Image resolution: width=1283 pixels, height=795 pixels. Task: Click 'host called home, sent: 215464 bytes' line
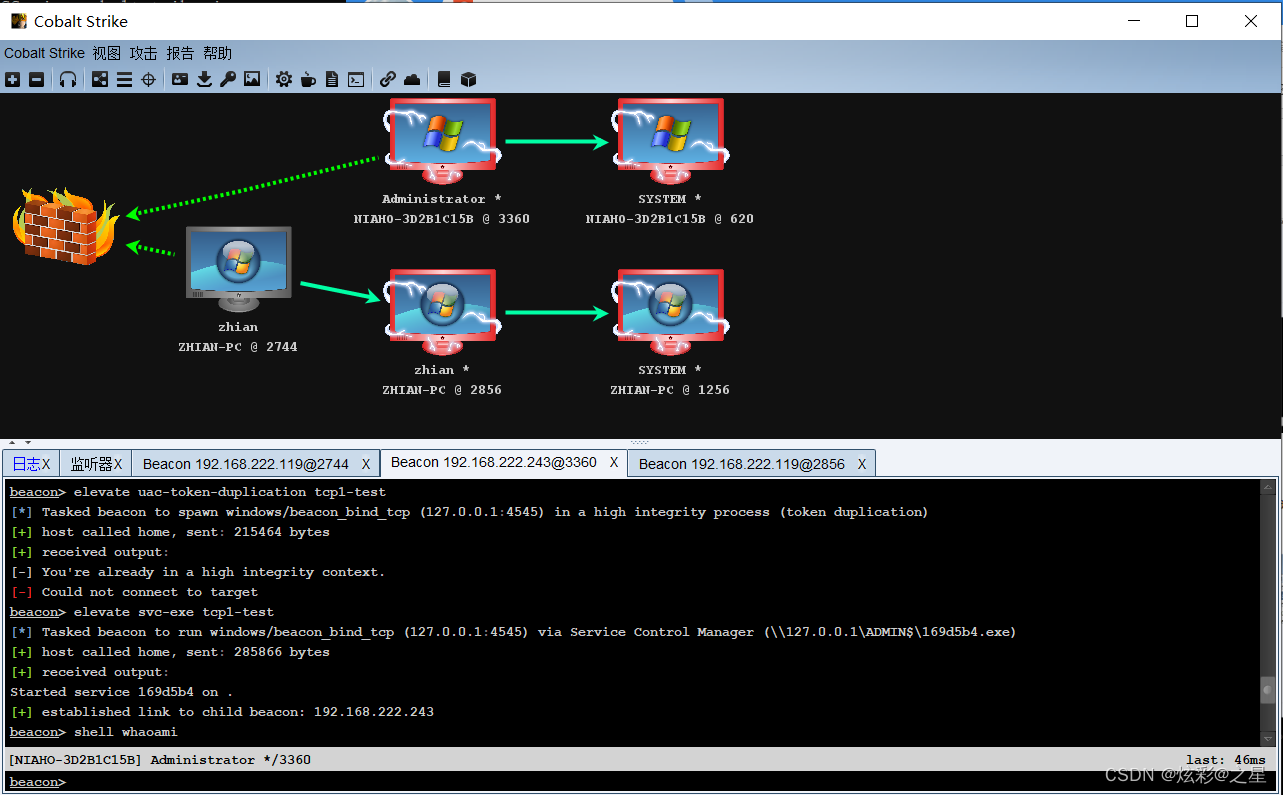[x=170, y=532]
